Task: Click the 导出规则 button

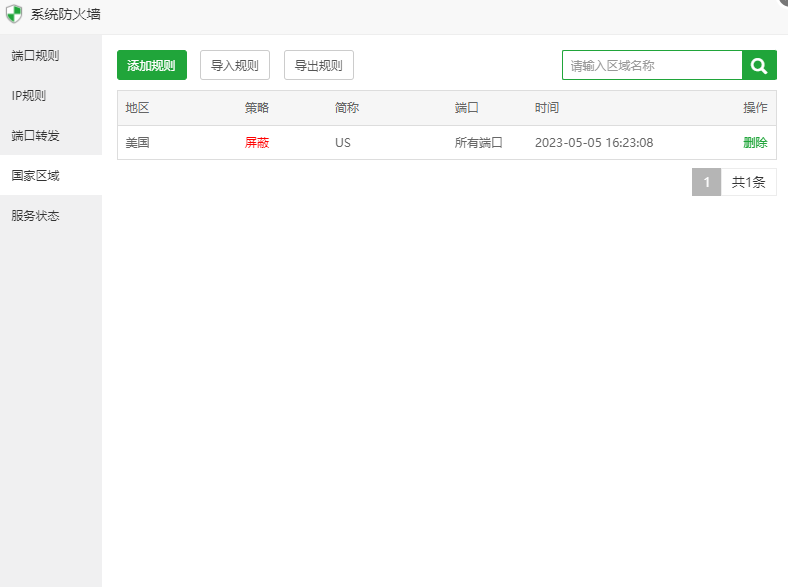Action: 319,65
